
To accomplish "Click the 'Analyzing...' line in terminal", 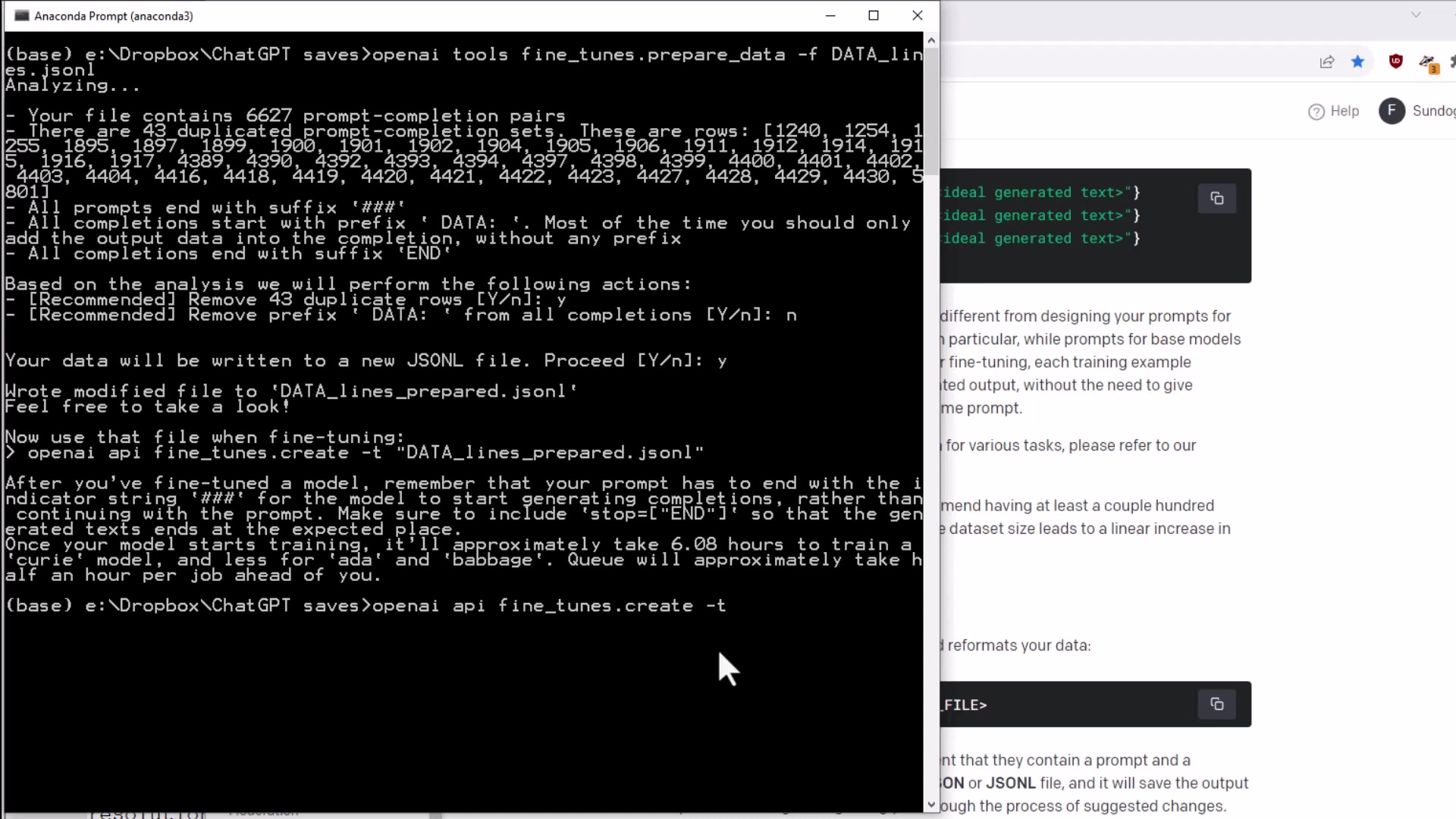I will [x=73, y=85].
